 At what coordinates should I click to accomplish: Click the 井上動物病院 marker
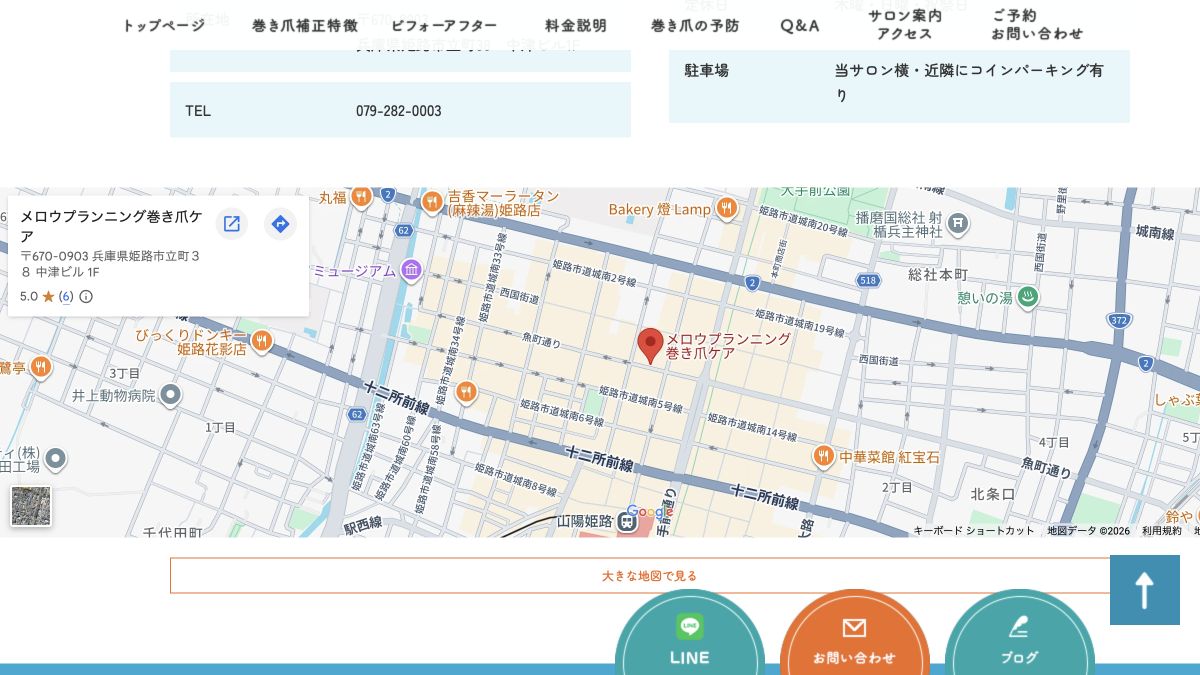click(171, 395)
